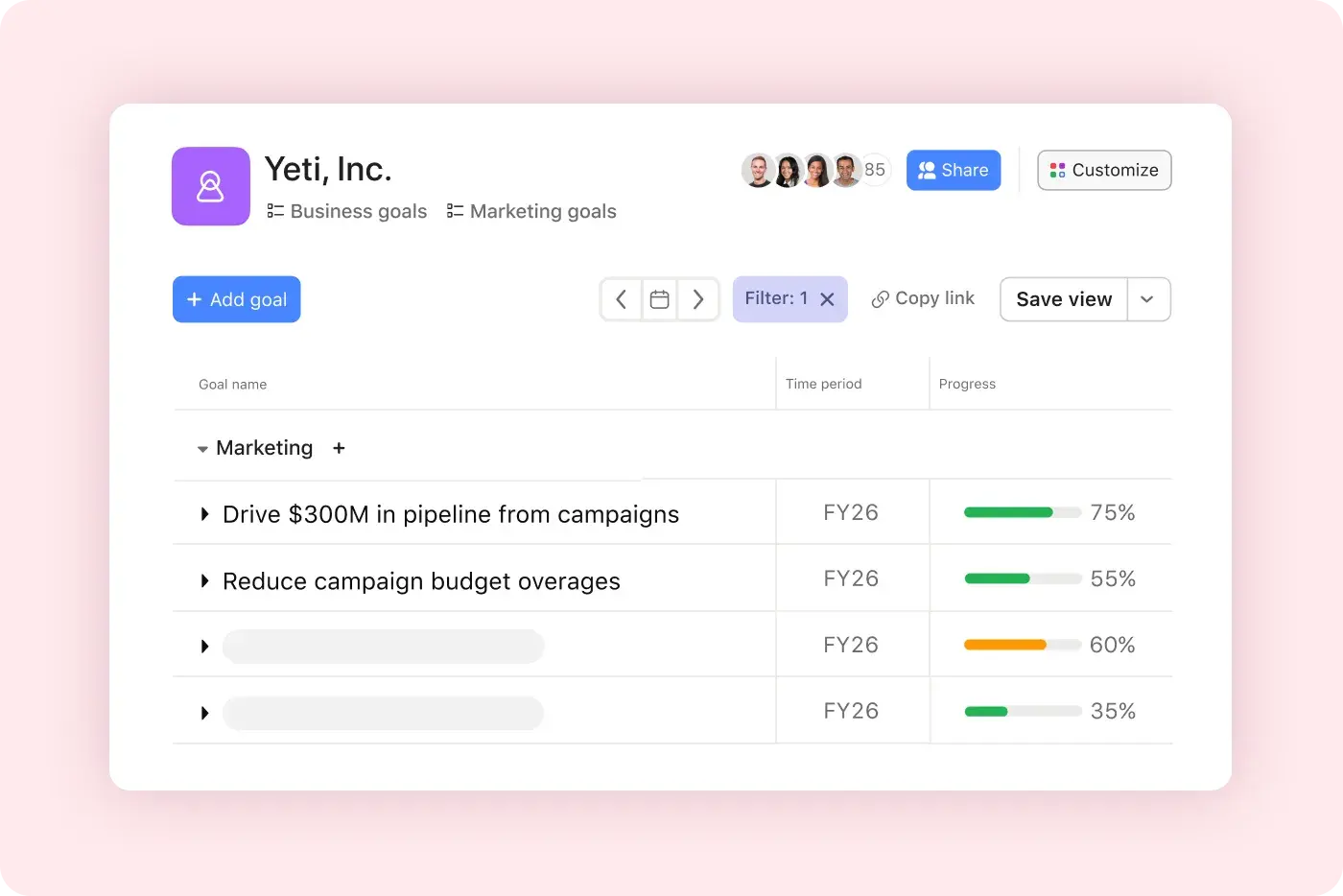Click navigation chevron to next time period
This screenshot has height=896, width=1343.
[x=698, y=298]
